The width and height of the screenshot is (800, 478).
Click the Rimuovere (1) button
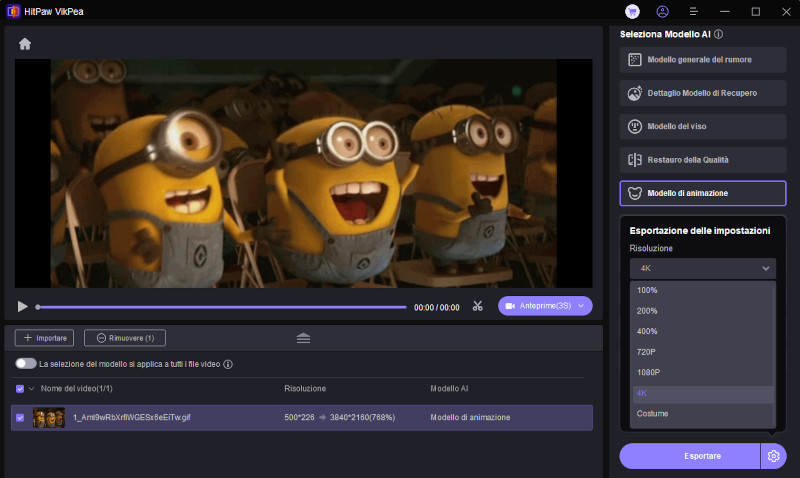click(x=125, y=338)
